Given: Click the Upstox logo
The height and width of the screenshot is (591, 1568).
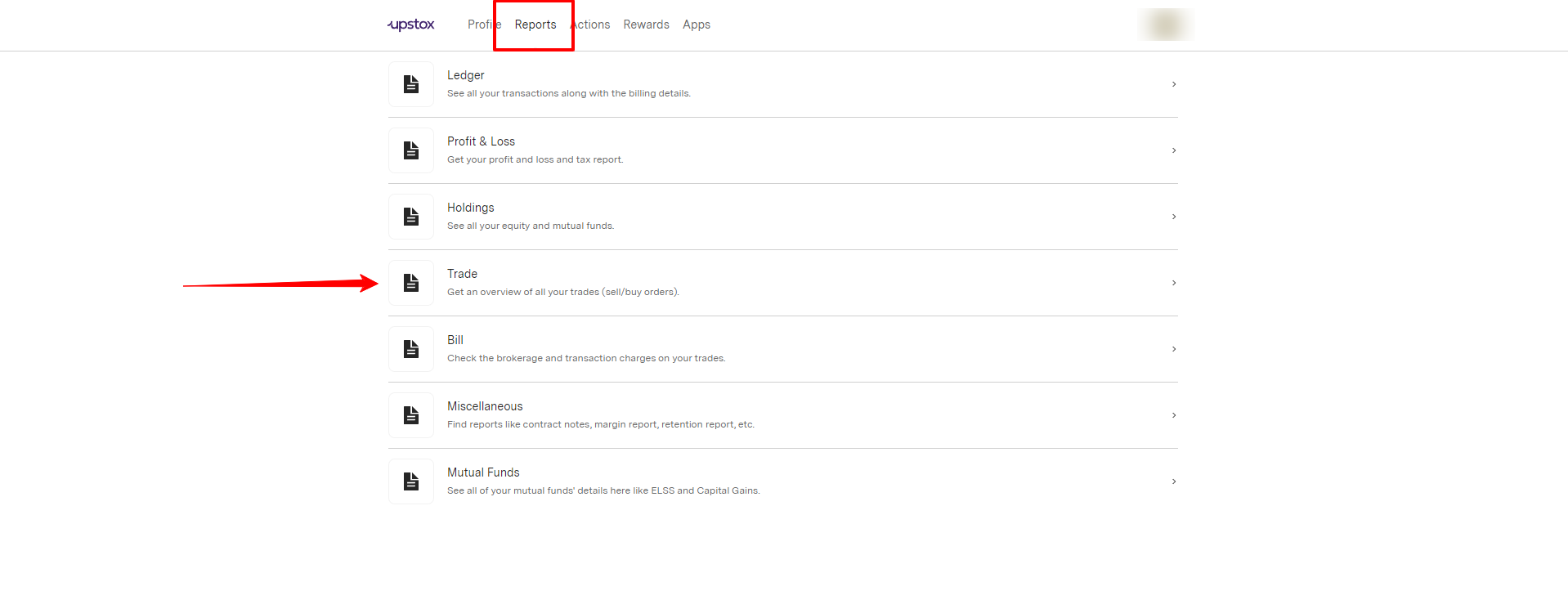Looking at the screenshot, I should 411,25.
